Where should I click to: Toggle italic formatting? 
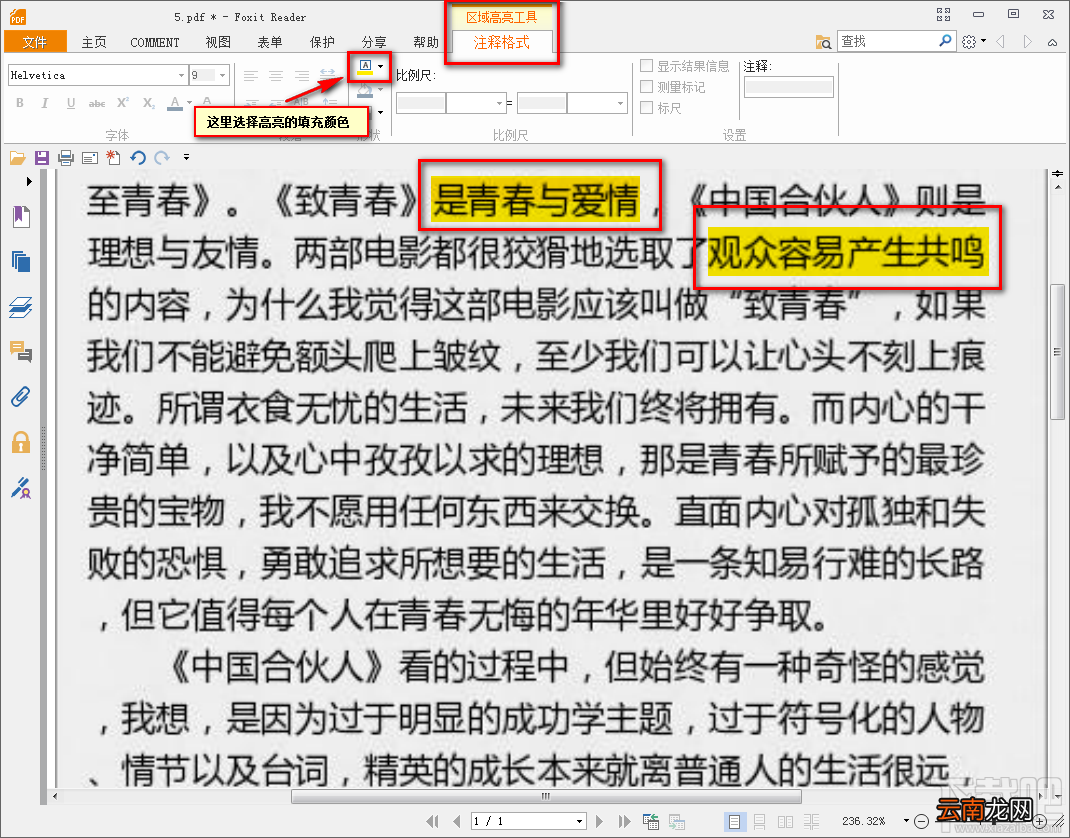pos(44,103)
